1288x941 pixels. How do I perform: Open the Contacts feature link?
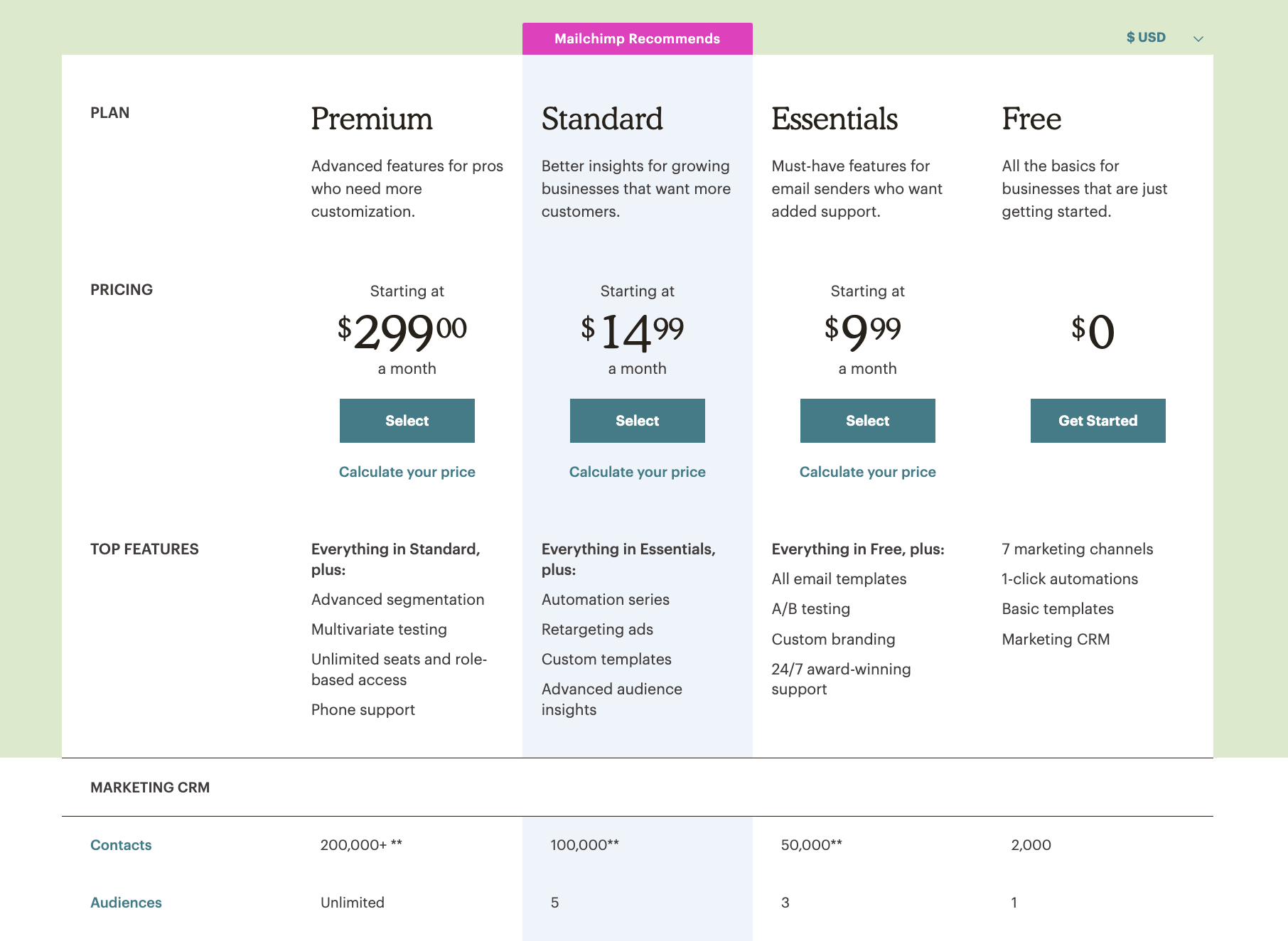click(x=121, y=844)
